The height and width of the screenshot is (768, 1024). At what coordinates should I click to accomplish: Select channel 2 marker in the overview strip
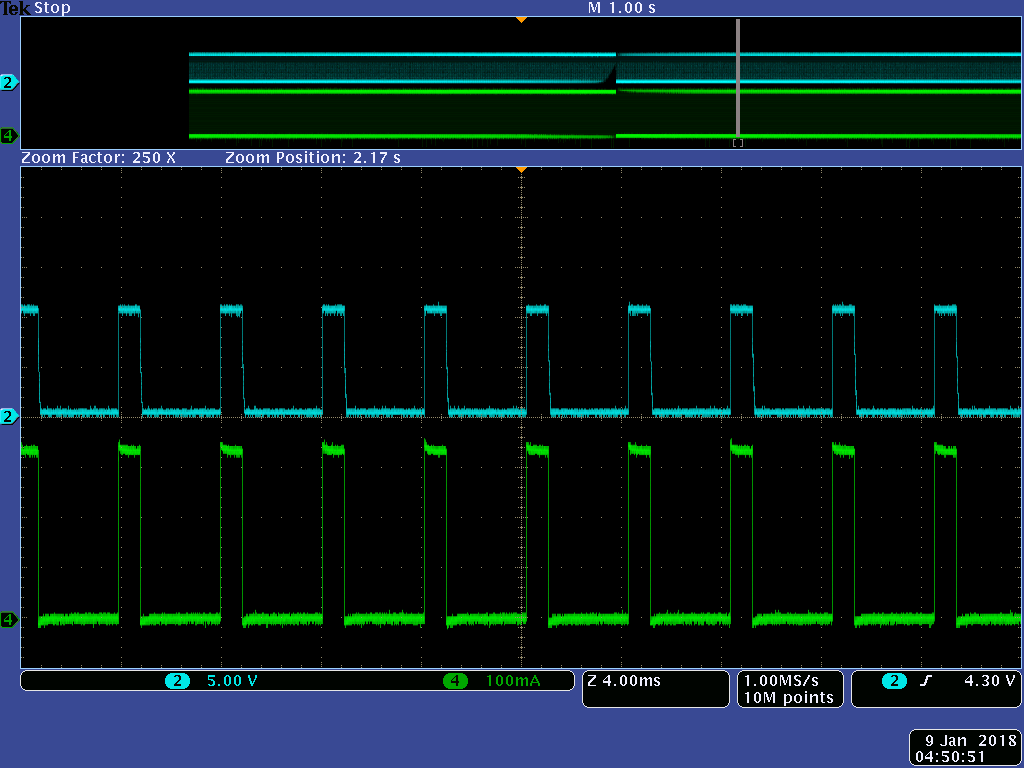click(9, 82)
